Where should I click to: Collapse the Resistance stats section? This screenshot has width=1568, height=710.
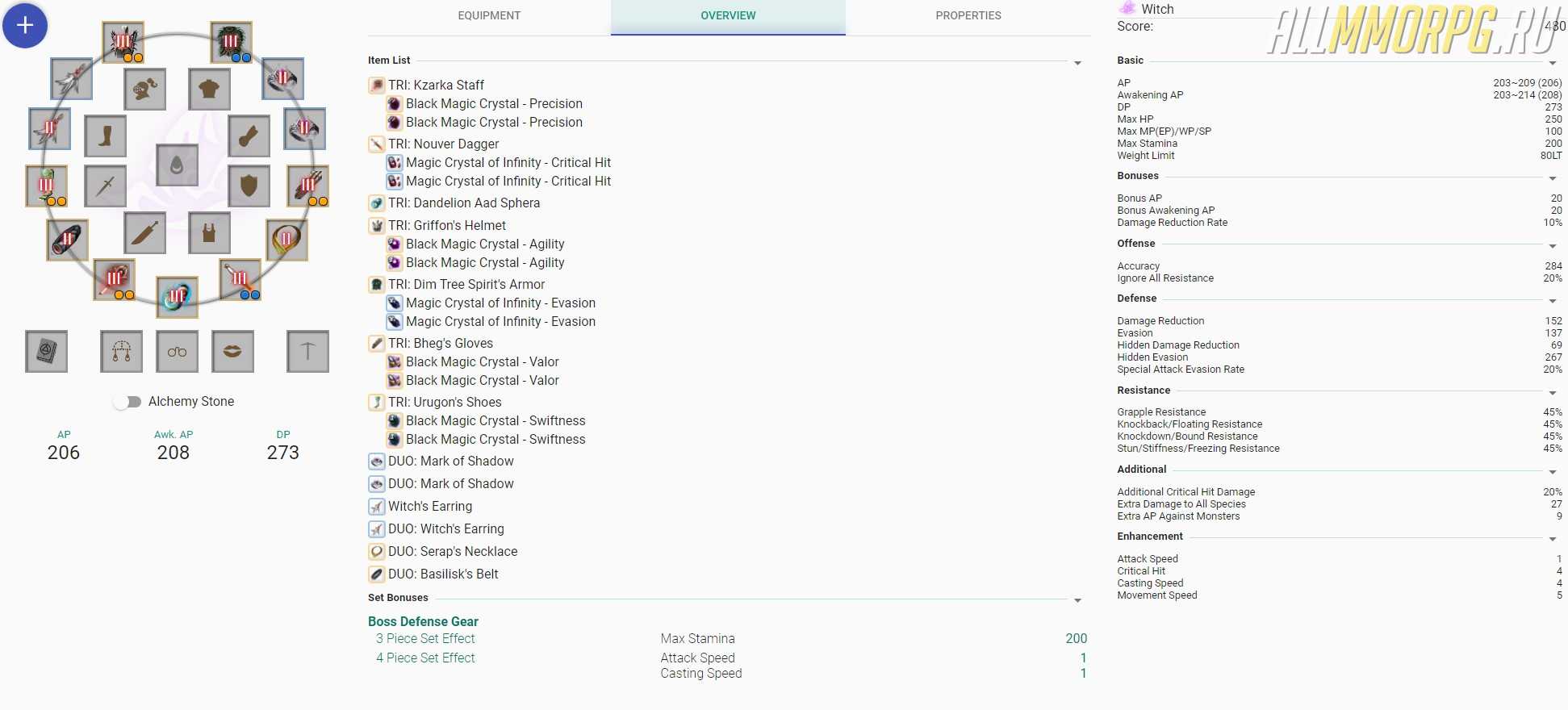1553,393
